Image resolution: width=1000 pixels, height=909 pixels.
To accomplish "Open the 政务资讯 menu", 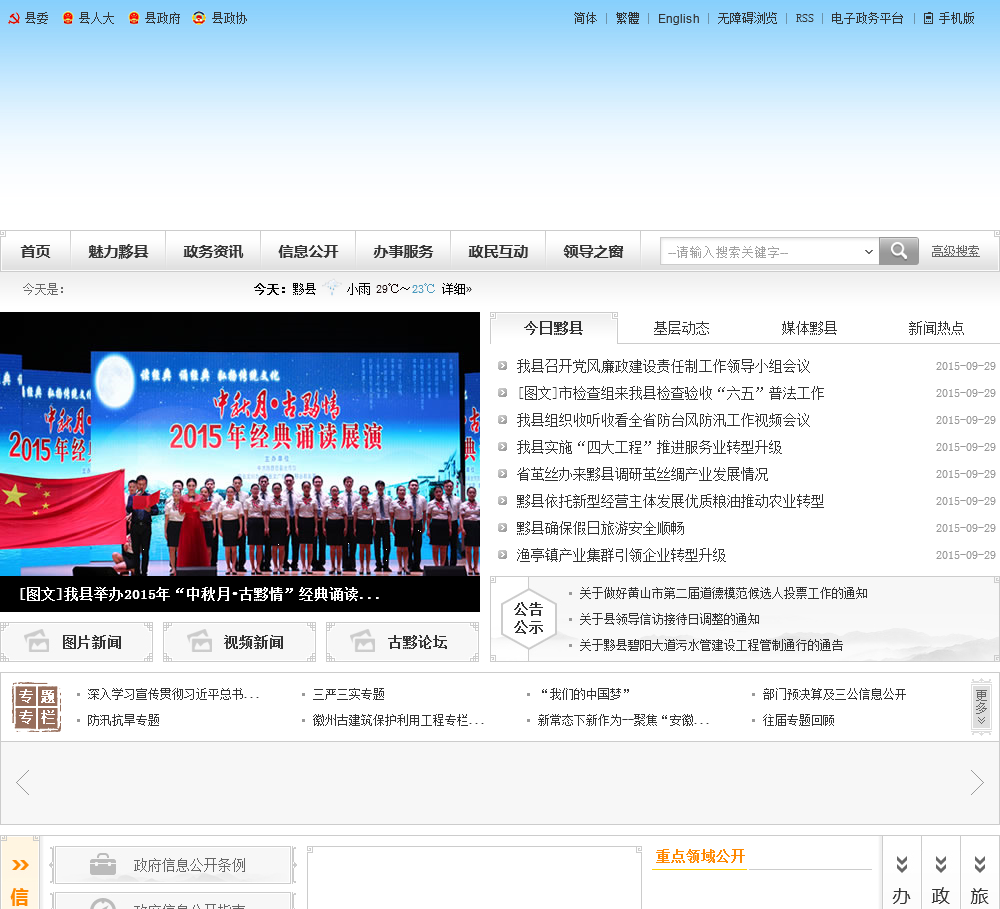I will (213, 251).
